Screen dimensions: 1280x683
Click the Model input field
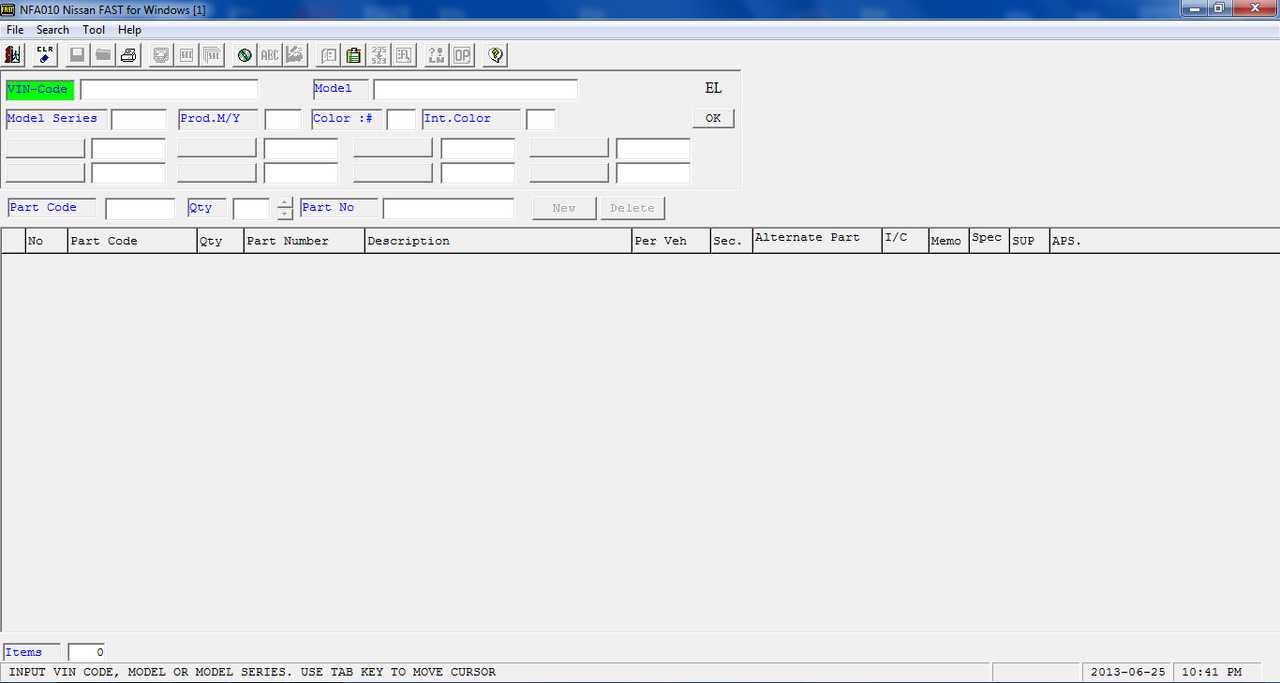coord(475,90)
